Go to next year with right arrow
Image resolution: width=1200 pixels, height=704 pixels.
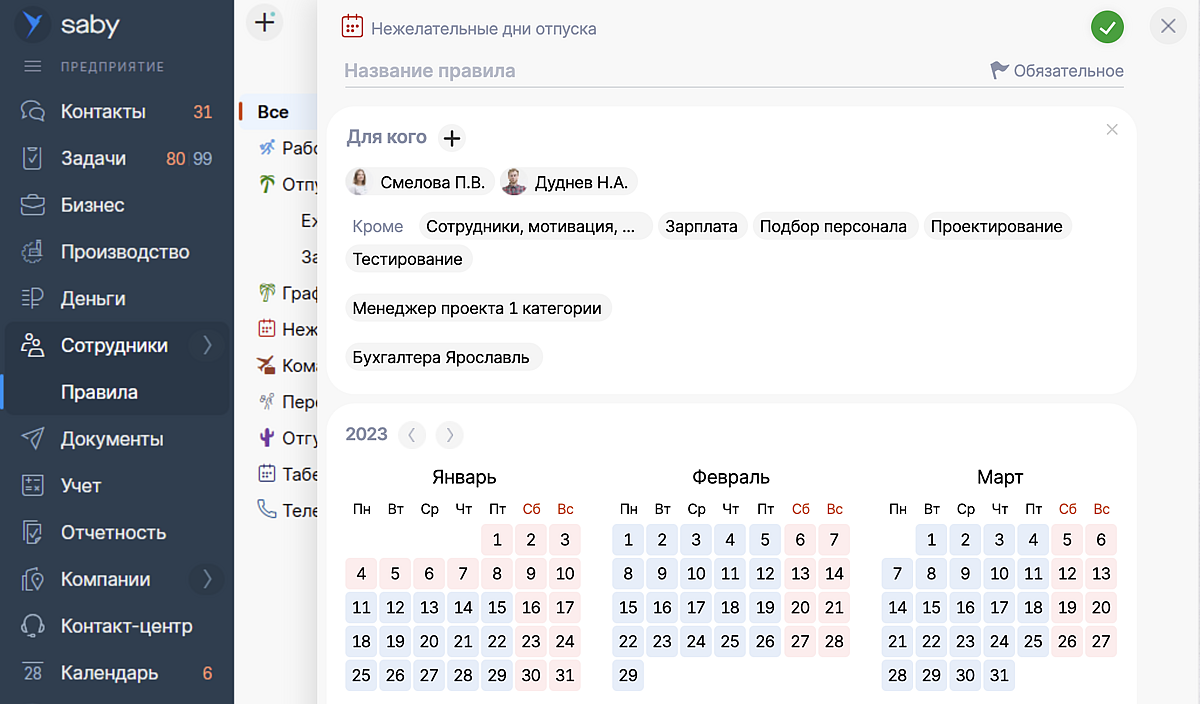(450, 434)
